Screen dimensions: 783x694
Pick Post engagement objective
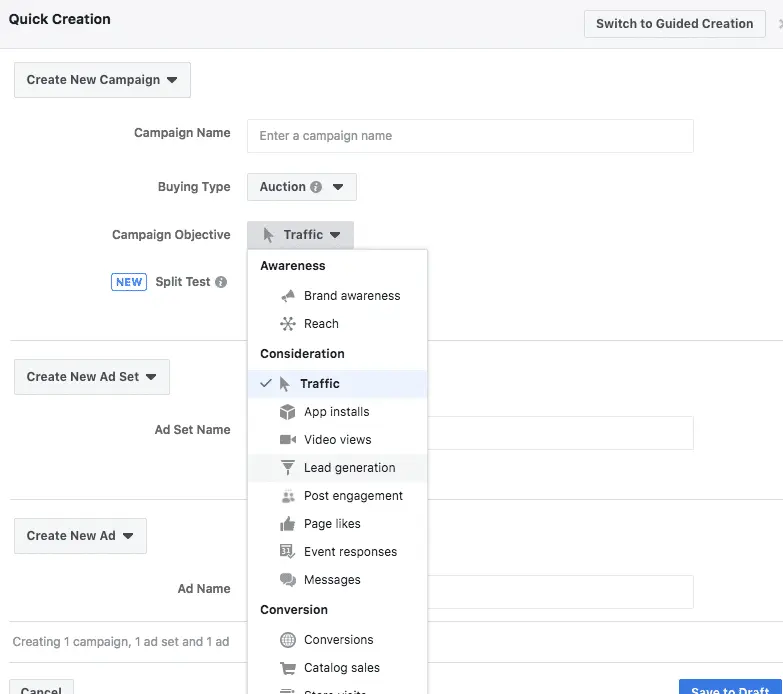coord(338,496)
